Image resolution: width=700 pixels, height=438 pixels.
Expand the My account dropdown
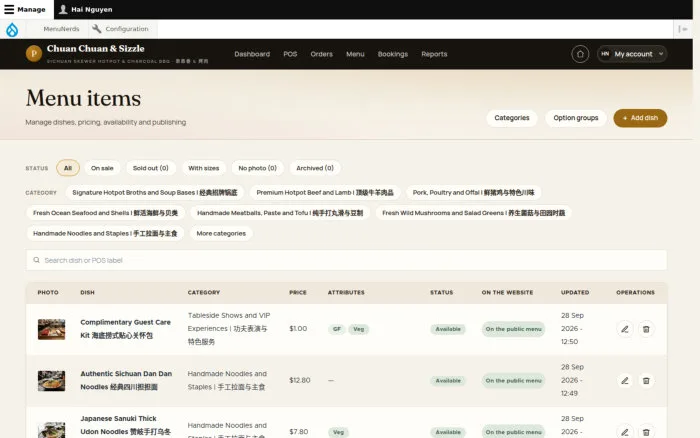[x=632, y=54]
